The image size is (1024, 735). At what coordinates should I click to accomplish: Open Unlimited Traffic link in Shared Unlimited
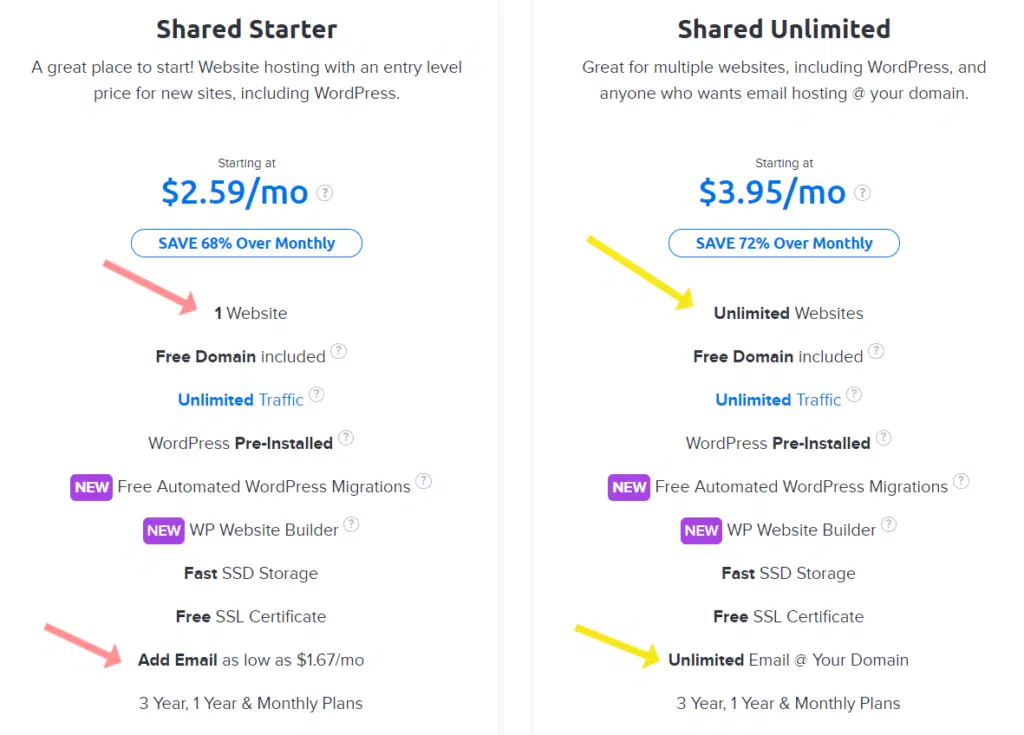coord(778,400)
